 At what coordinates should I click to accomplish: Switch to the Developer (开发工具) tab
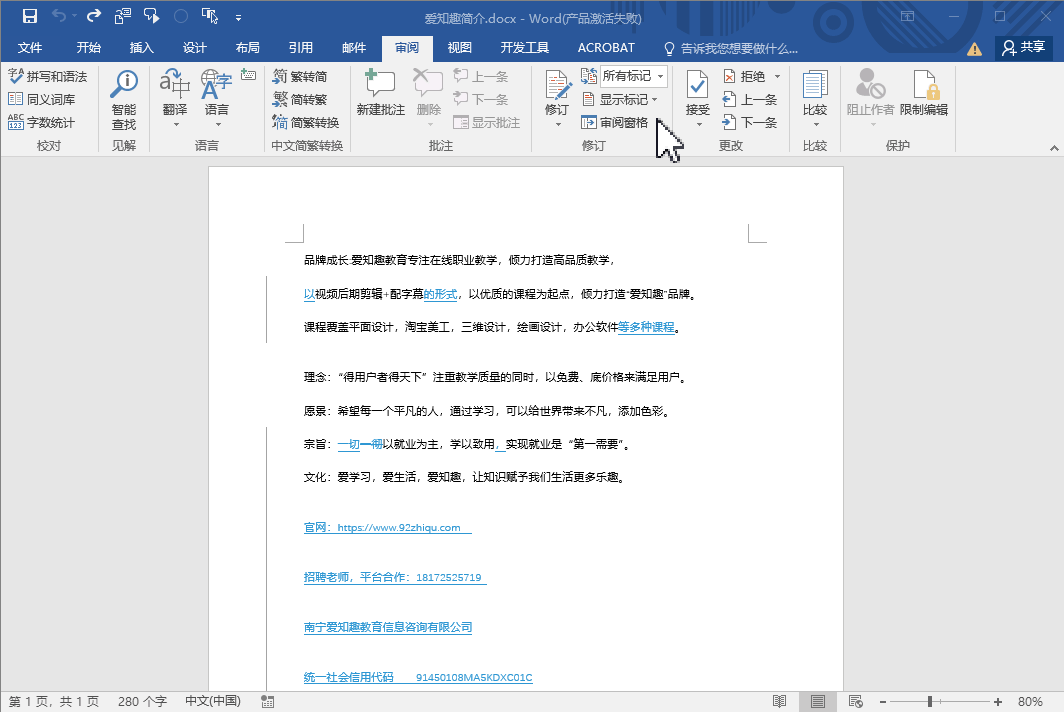coord(525,48)
